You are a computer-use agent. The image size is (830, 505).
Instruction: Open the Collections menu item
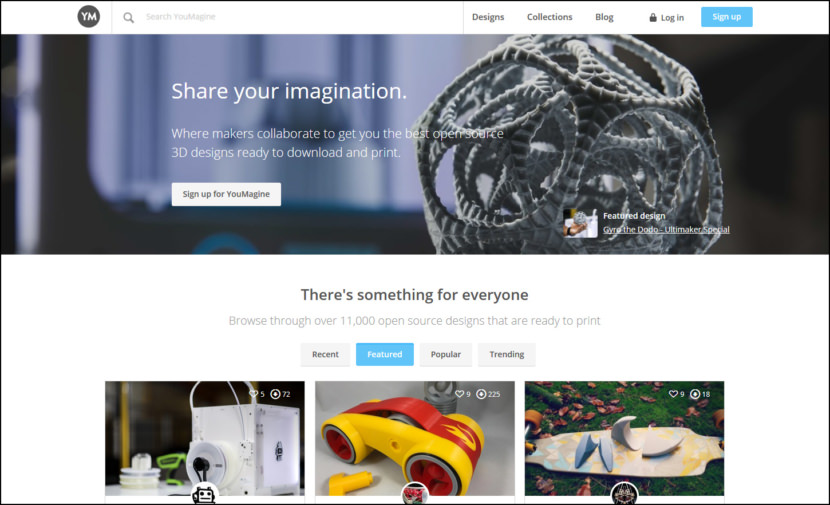549,17
